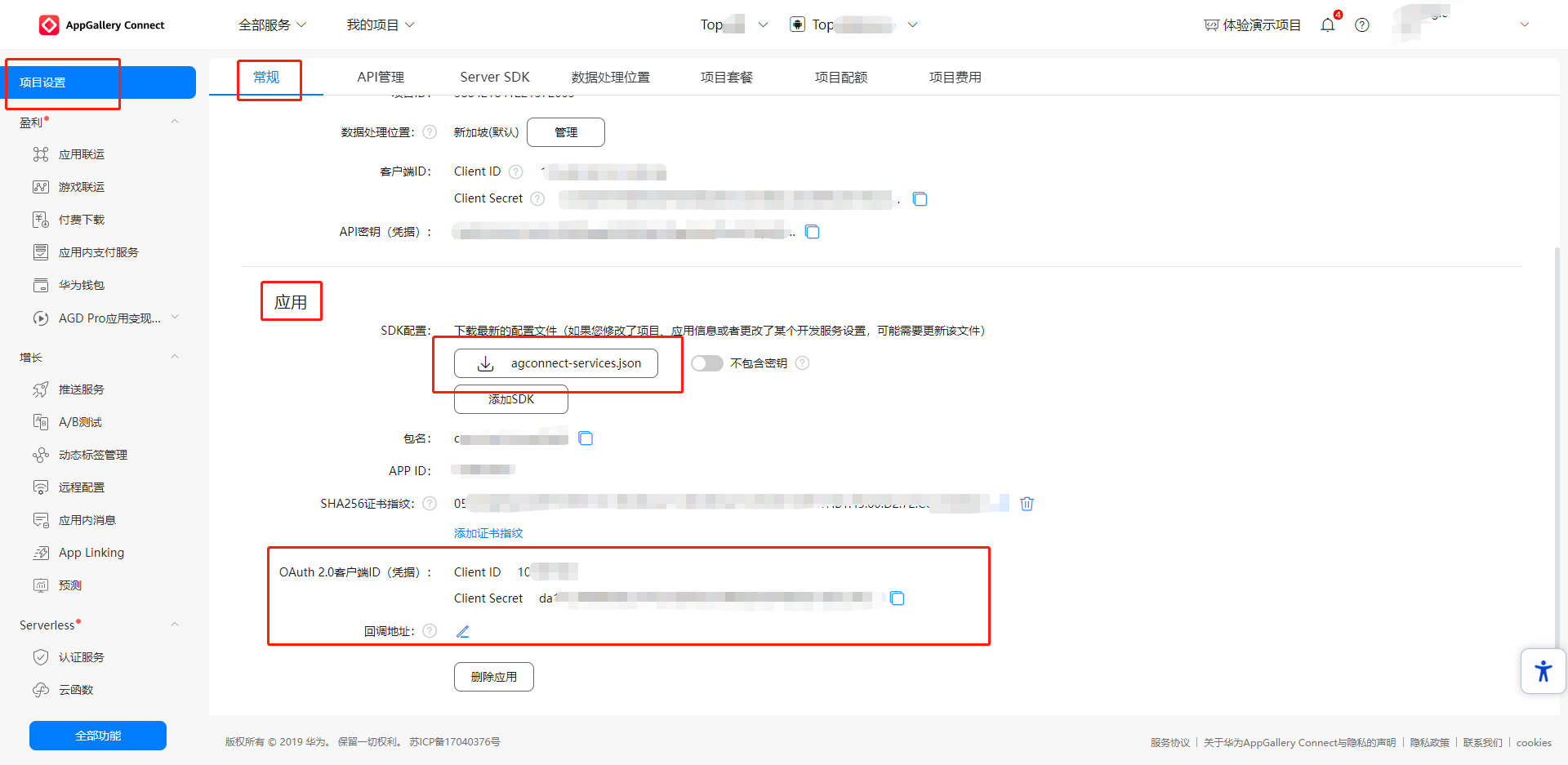Click the 添加SDK button

coord(511,399)
